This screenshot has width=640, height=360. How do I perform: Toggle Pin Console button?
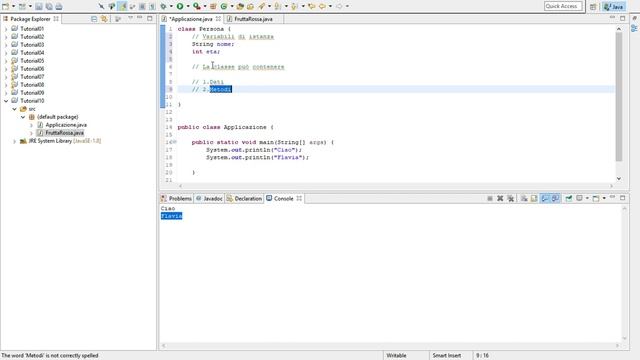pos(569,198)
